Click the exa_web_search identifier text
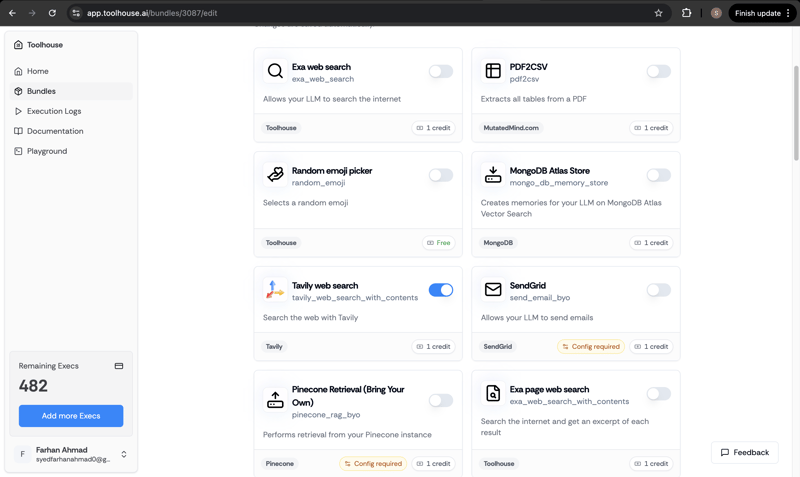 (323, 79)
